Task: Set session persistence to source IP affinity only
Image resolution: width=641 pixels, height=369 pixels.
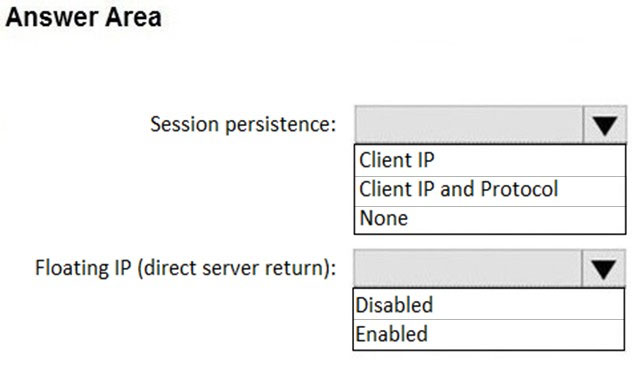Action: pyautogui.click(x=490, y=160)
